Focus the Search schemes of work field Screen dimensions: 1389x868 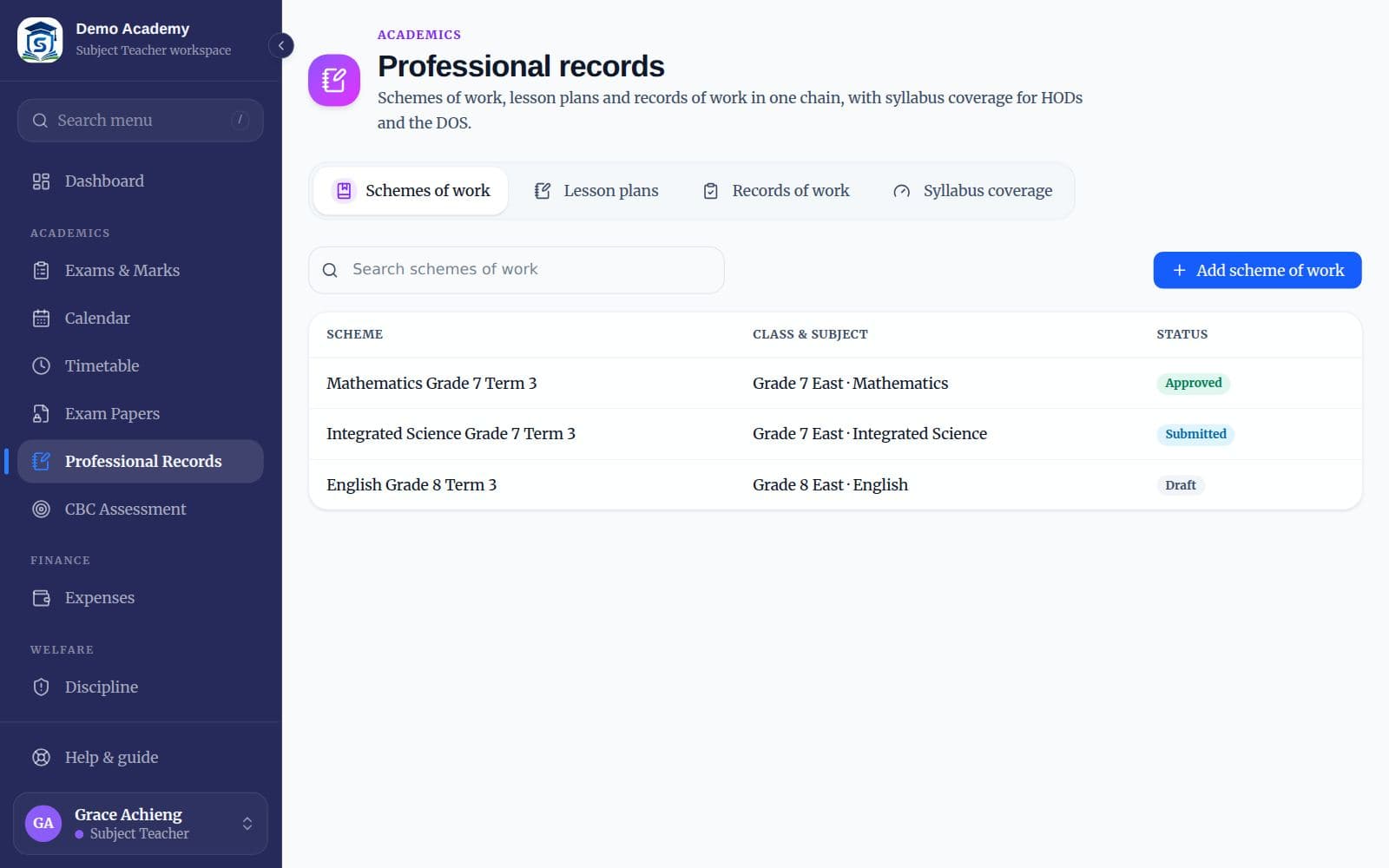517,270
